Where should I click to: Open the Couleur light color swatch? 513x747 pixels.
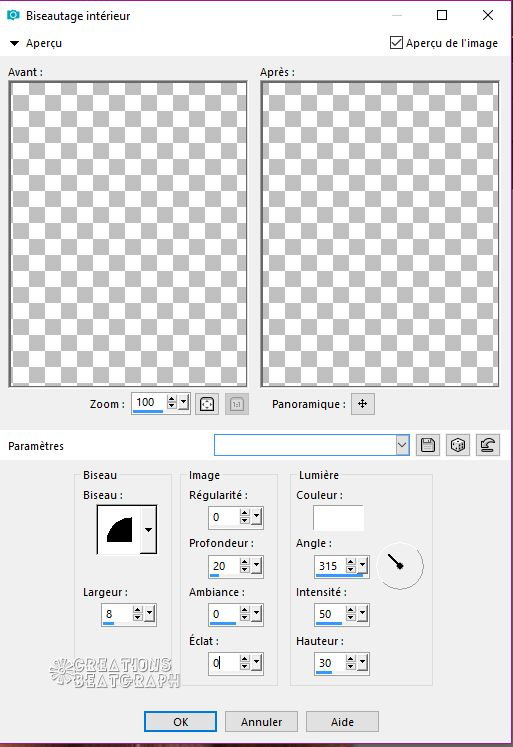[338, 518]
